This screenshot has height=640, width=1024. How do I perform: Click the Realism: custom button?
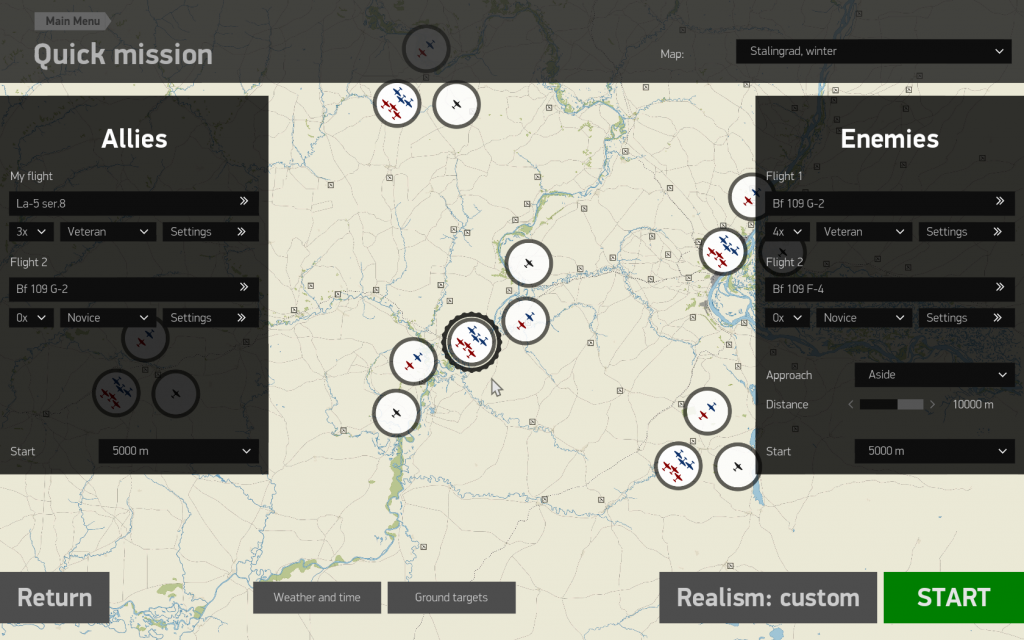pyautogui.click(x=767, y=597)
